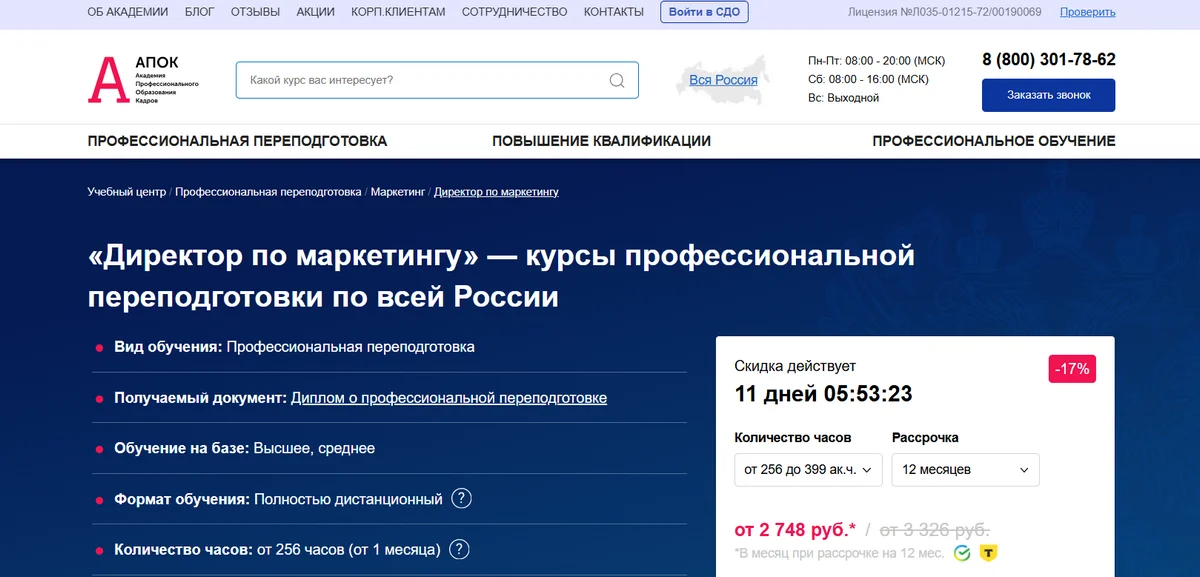Viewport: 1200px width, 577px height.
Task: Click Заказать звонок button
Action: (x=1049, y=95)
